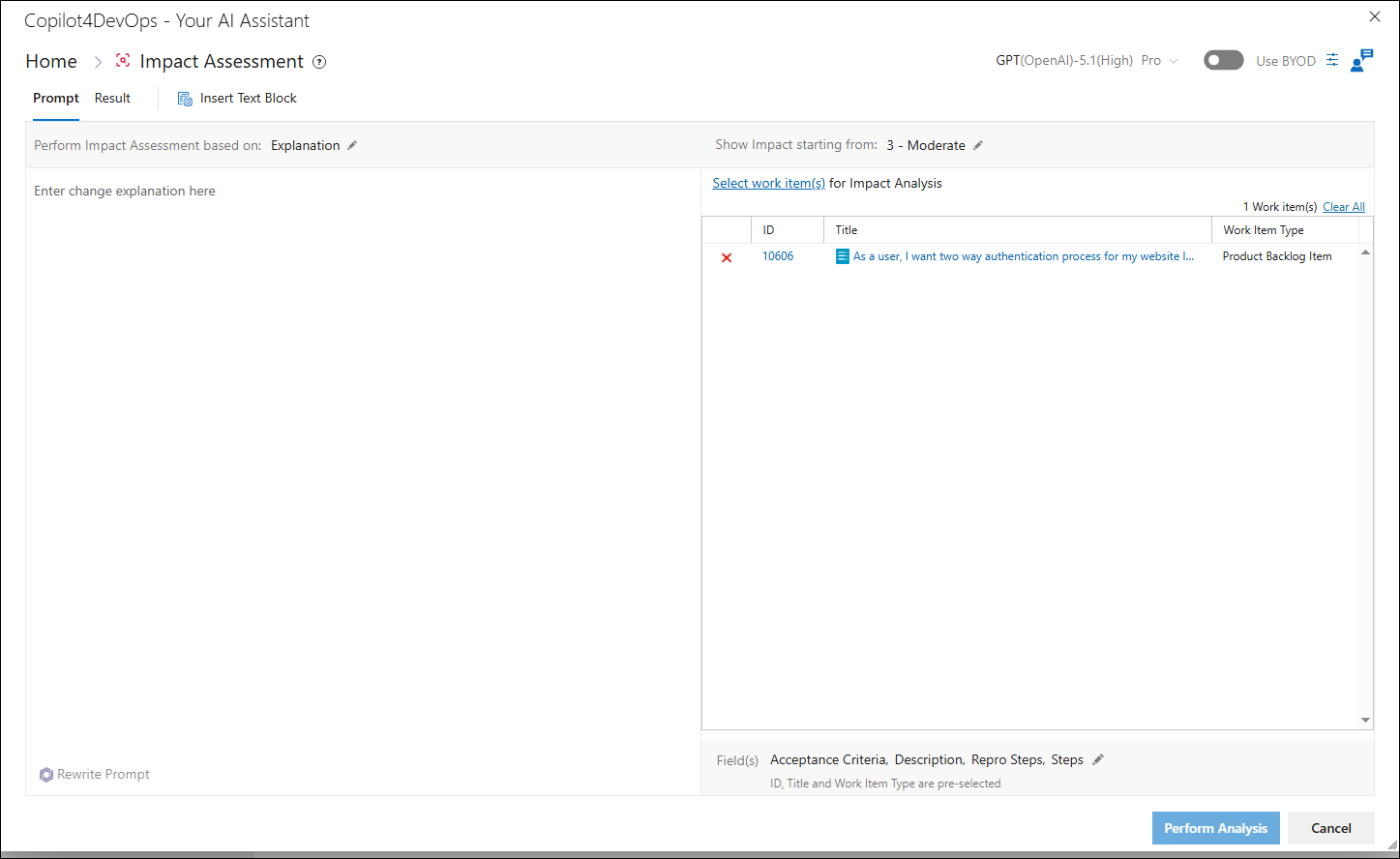Click the red Impact Assessment icon in breadcrumb

[x=123, y=61]
